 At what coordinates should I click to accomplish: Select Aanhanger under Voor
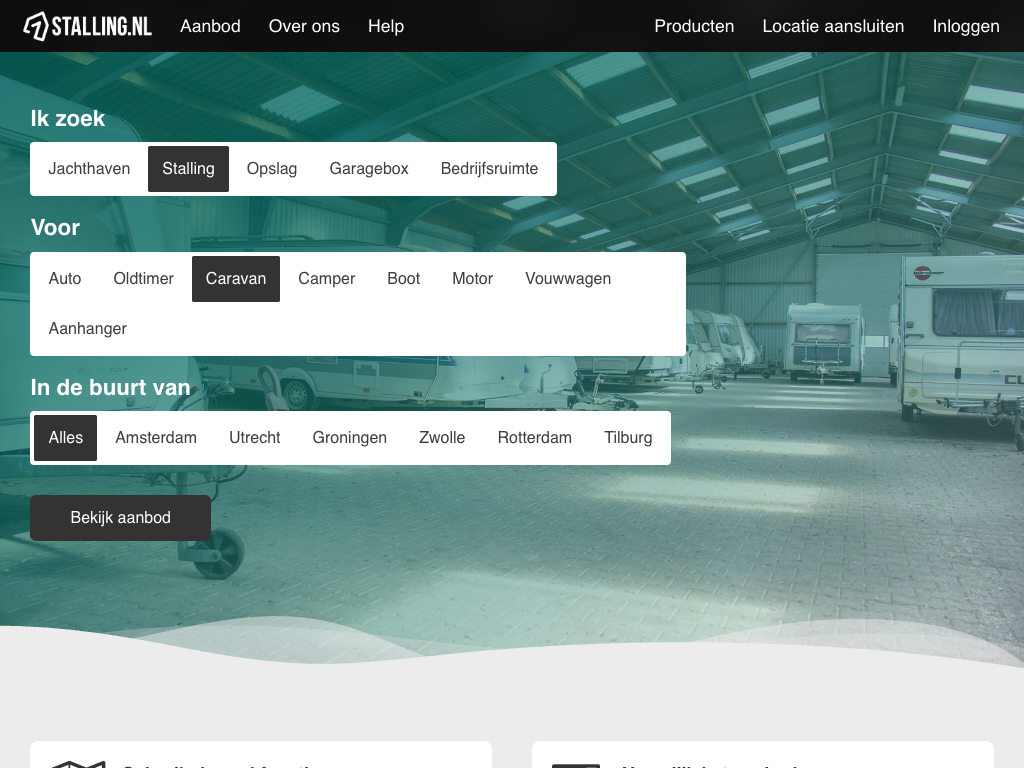point(88,329)
